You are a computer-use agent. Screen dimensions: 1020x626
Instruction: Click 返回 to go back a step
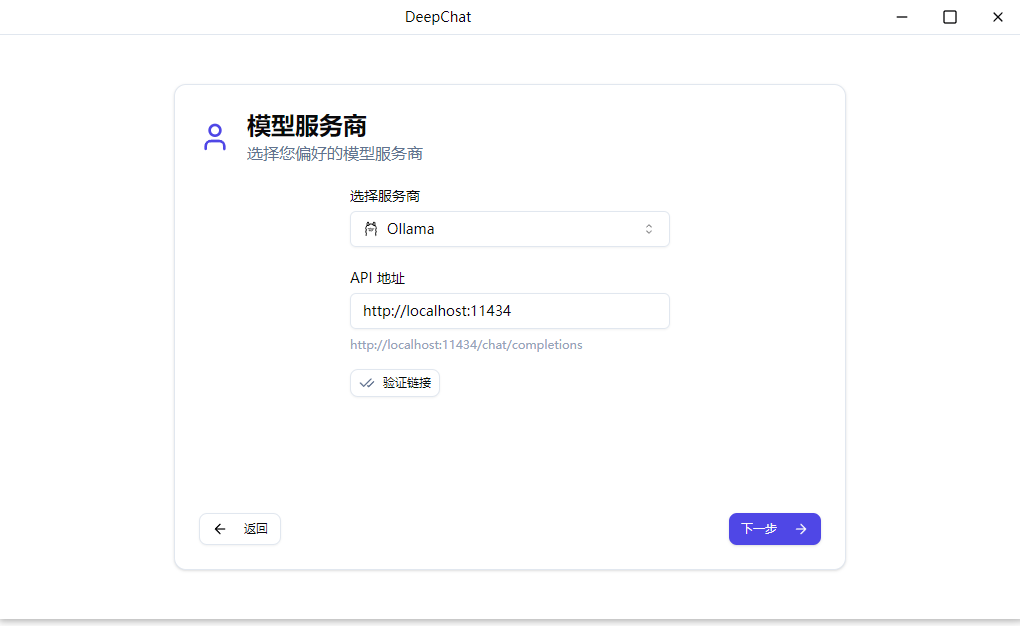(x=239, y=528)
